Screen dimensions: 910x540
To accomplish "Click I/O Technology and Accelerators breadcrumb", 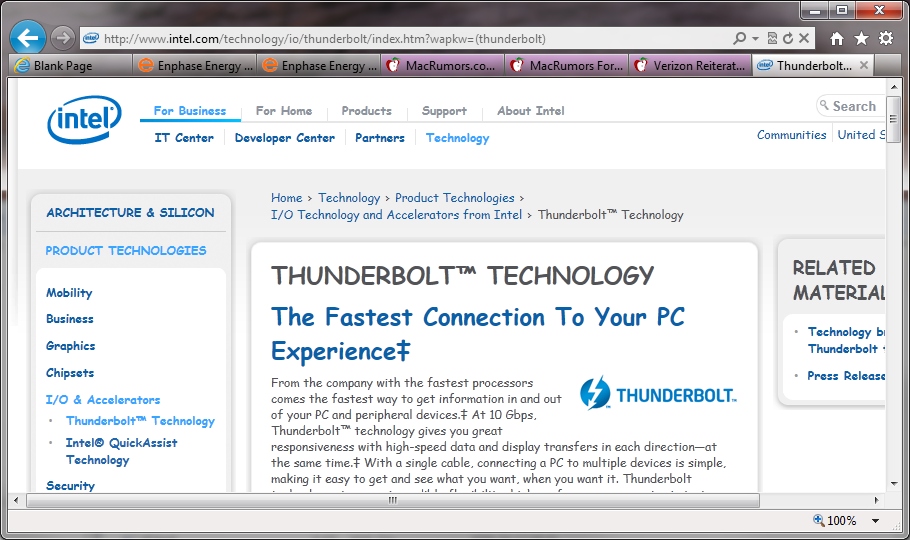I will pos(396,214).
